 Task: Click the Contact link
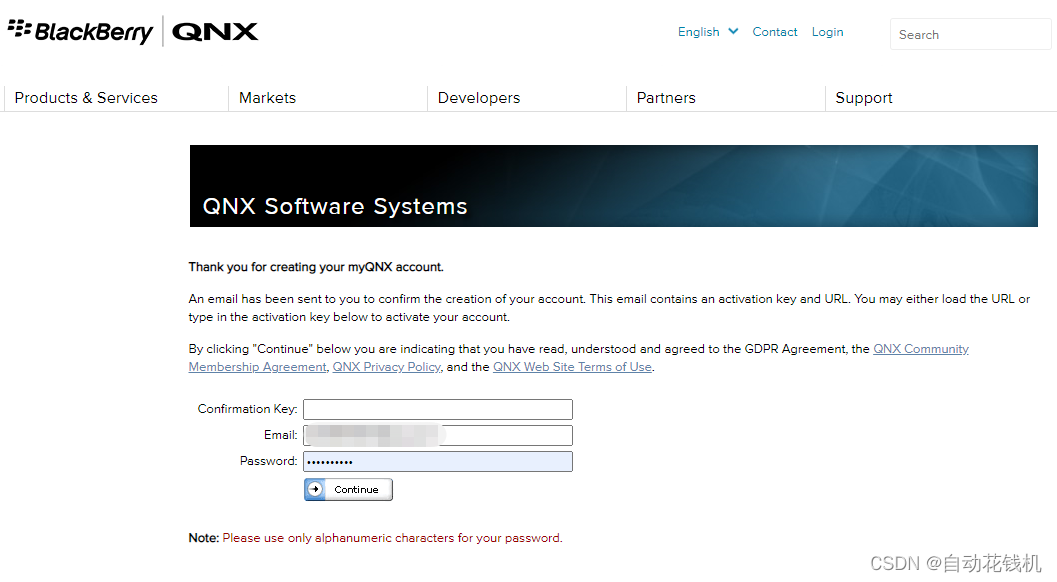775,31
